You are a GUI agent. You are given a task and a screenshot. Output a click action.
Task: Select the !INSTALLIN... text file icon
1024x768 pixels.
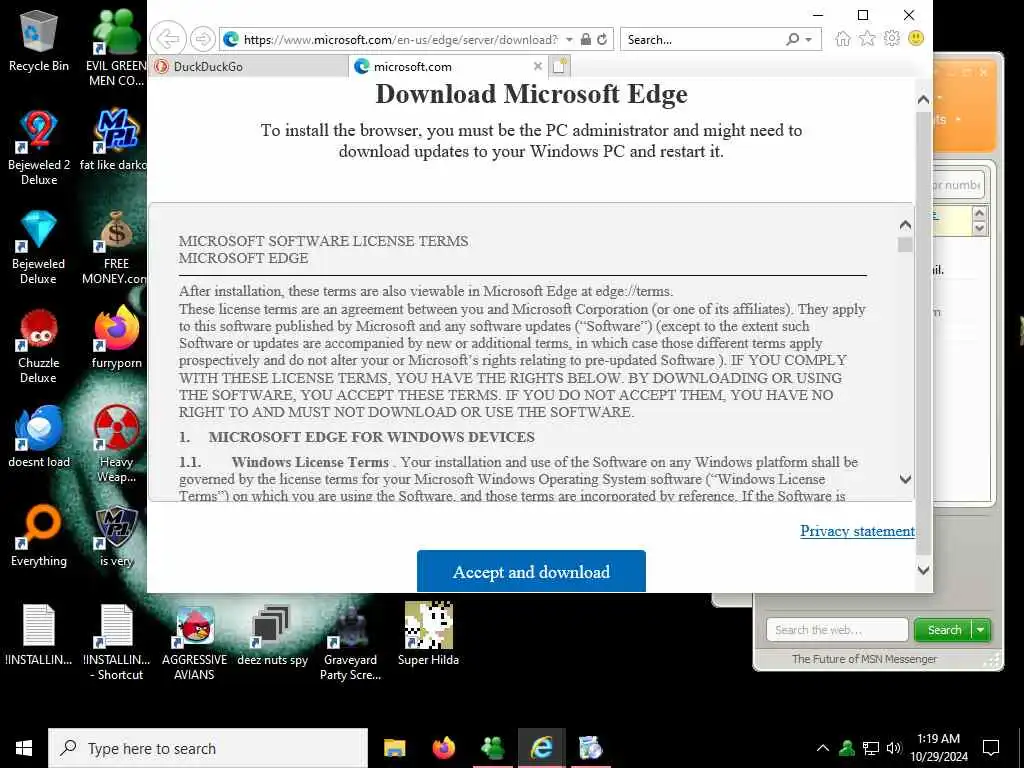click(39, 634)
